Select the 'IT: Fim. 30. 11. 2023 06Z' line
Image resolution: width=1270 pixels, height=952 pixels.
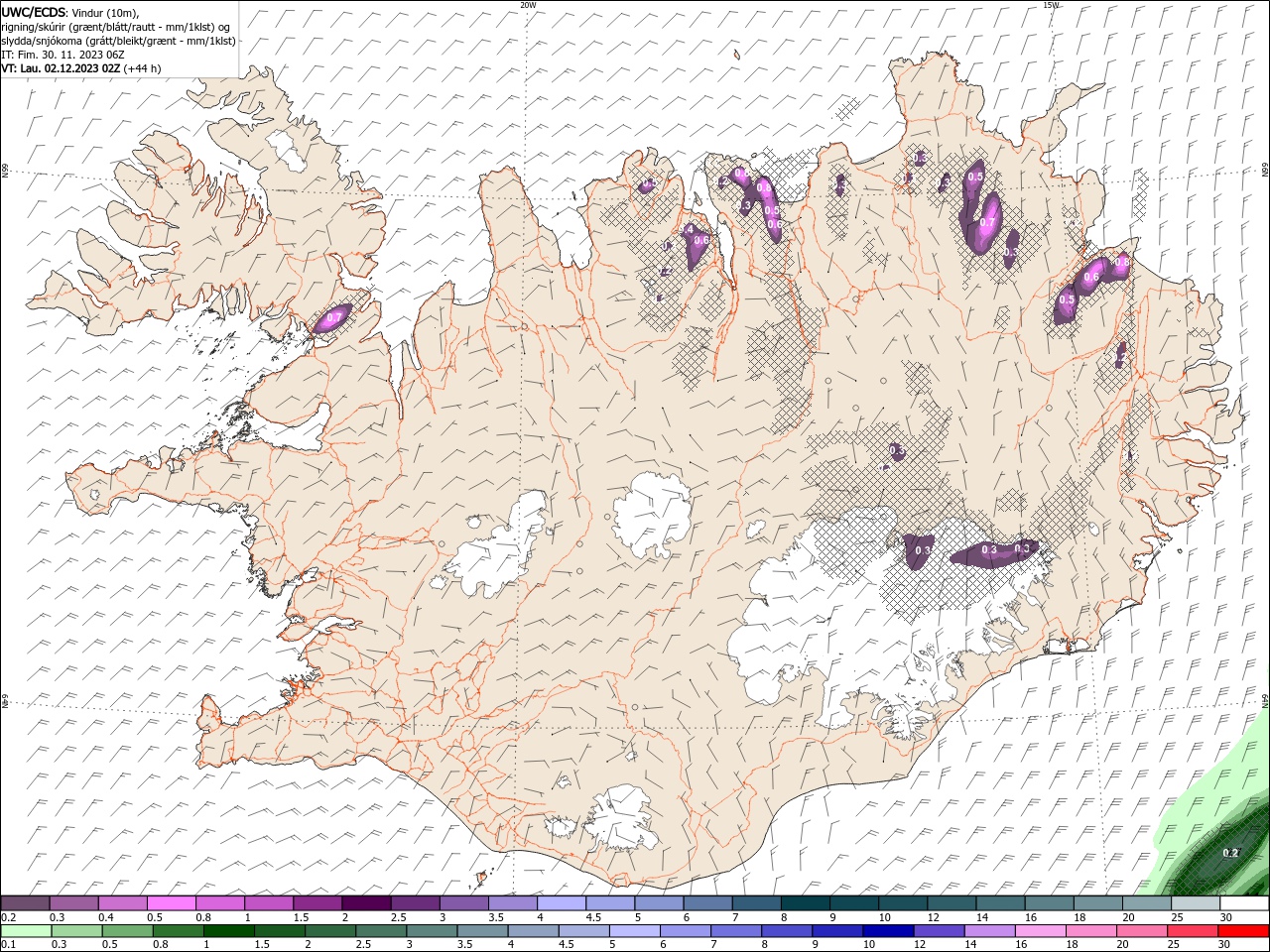coord(63,55)
